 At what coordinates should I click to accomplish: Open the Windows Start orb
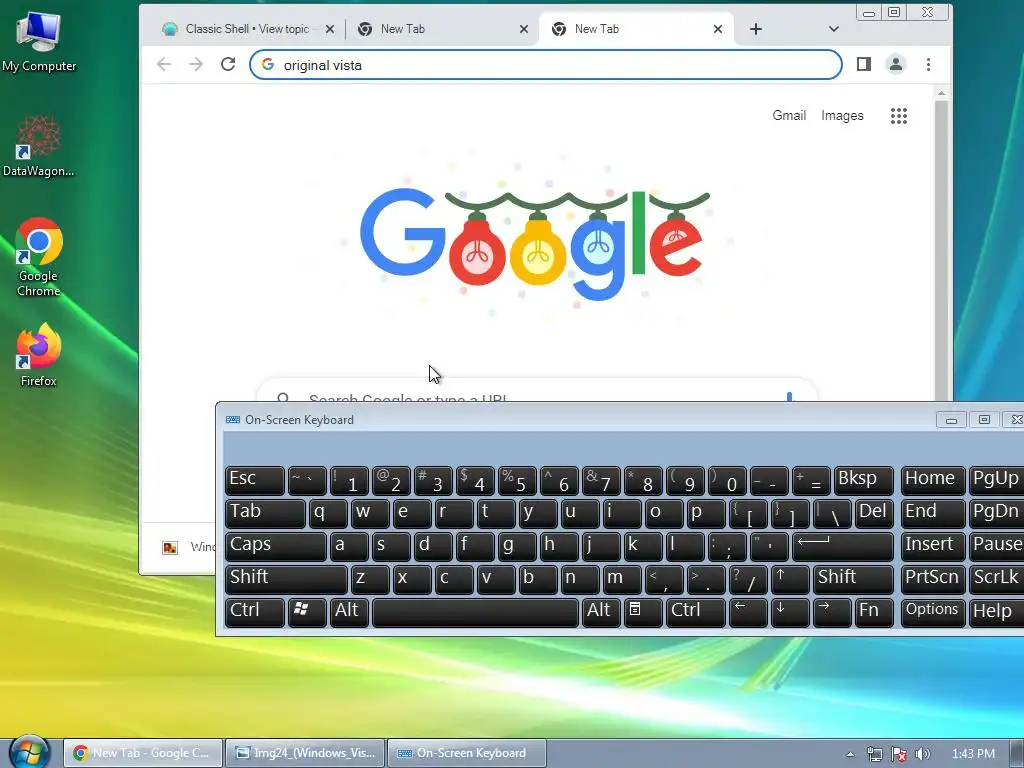(29, 752)
